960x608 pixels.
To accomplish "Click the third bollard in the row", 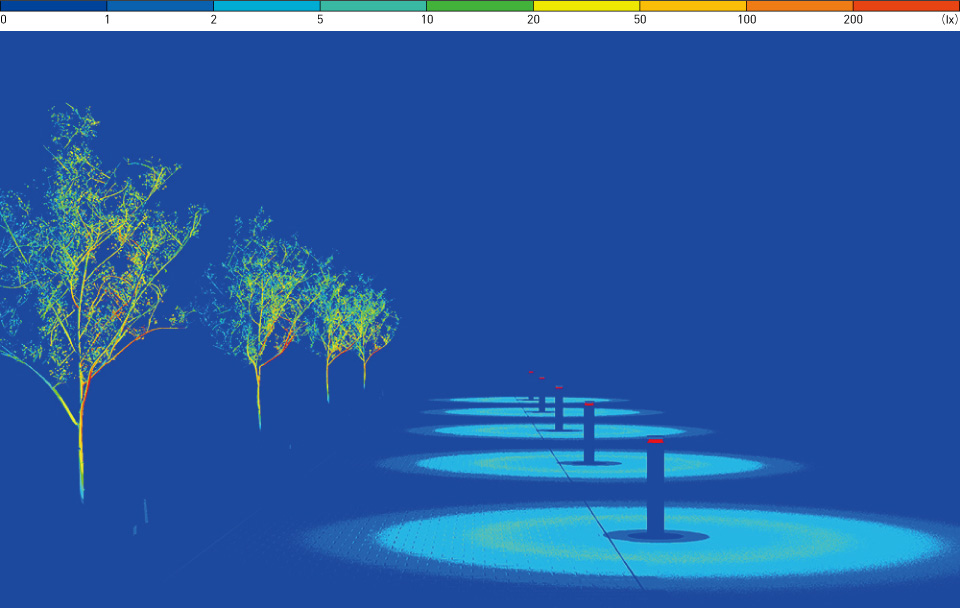I will click(x=559, y=410).
